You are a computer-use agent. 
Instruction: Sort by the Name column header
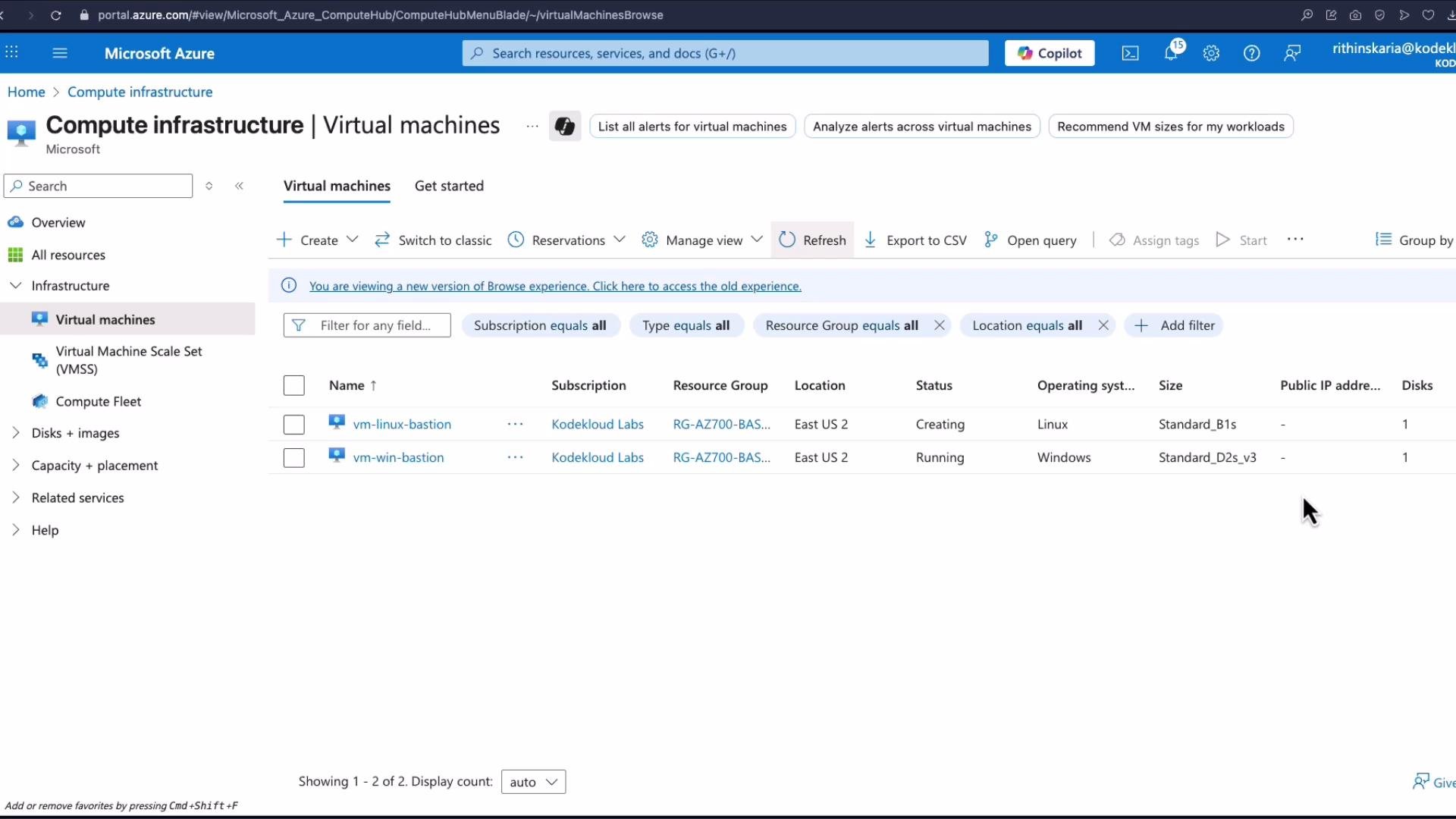[353, 385]
